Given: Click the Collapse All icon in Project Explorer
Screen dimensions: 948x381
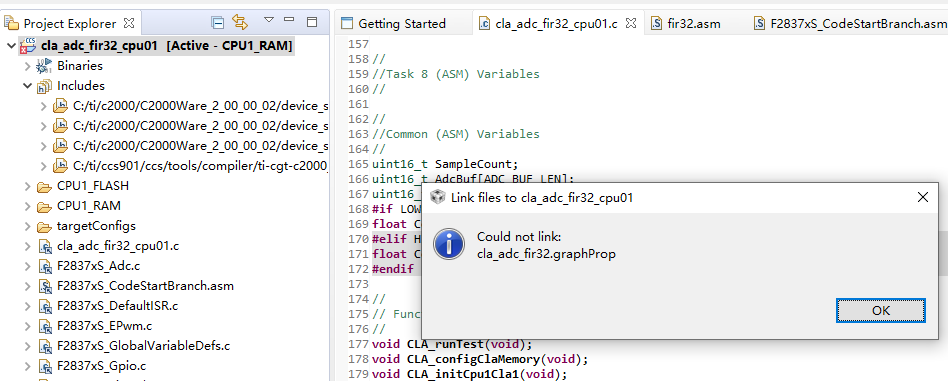Looking at the screenshot, I should coord(218,23).
